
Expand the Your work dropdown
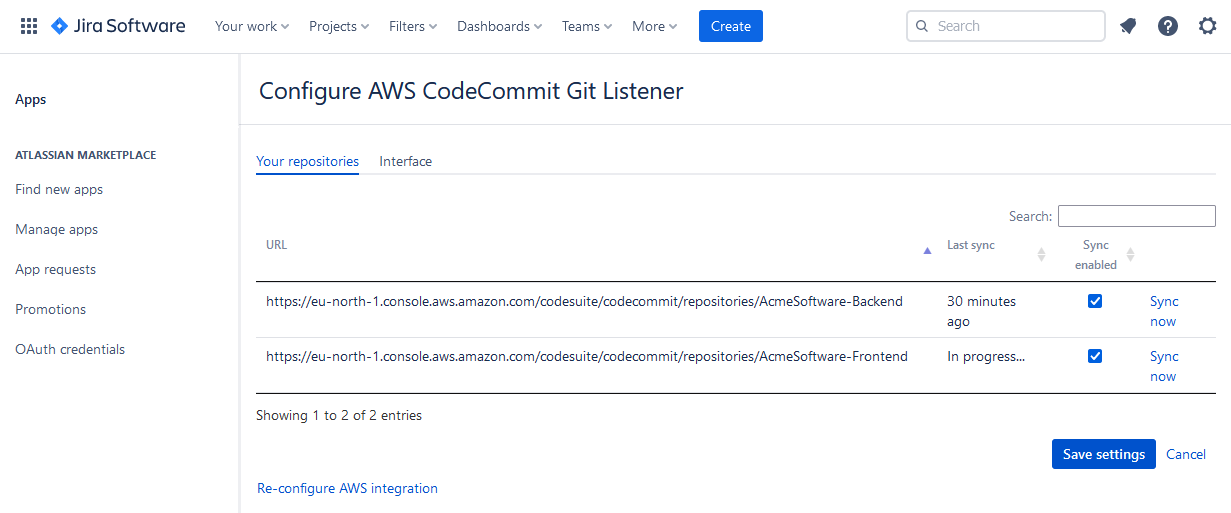[x=252, y=26]
